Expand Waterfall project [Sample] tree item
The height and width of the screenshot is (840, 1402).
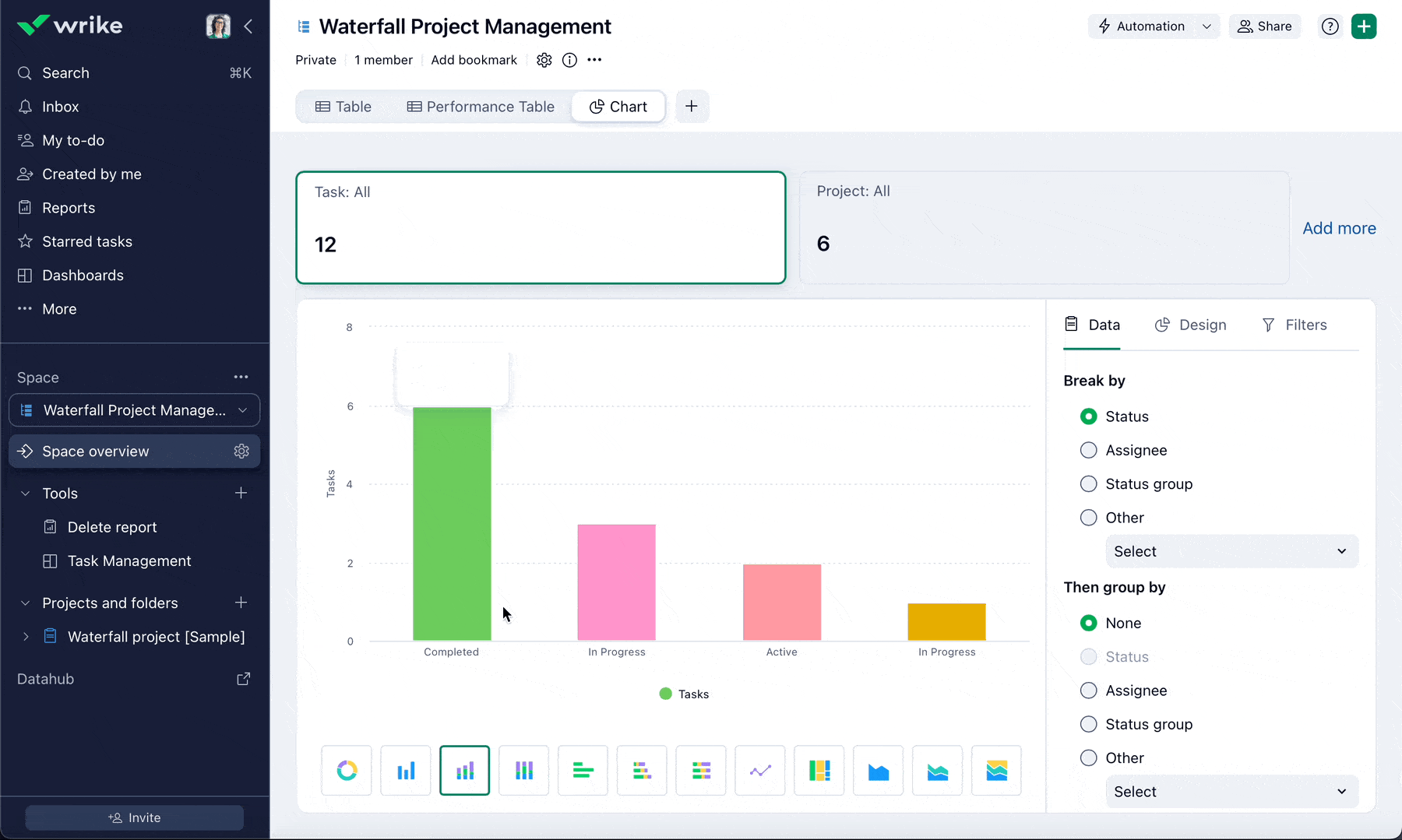(26, 637)
